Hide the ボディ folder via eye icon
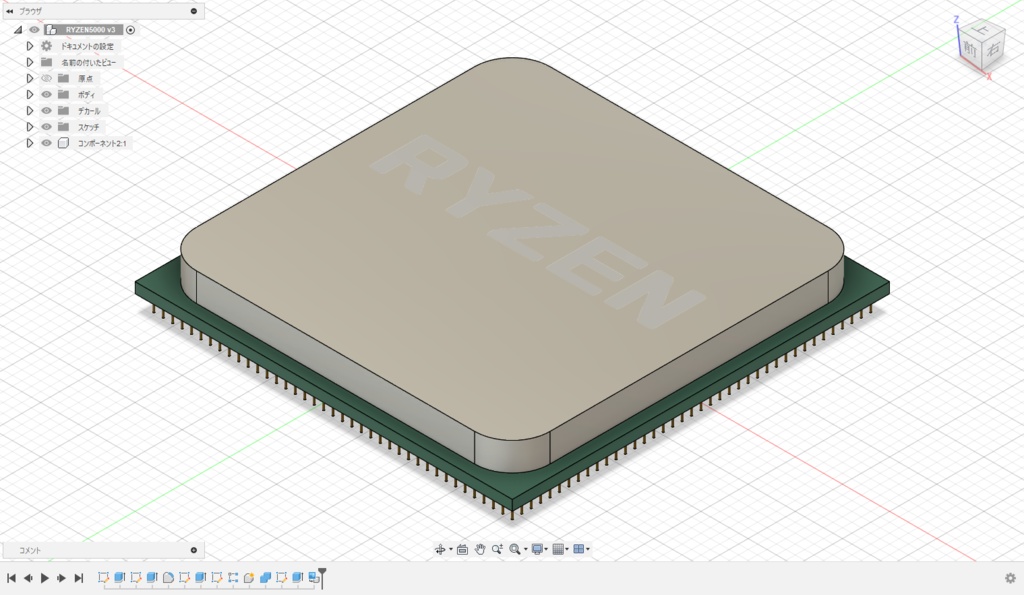 (46, 95)
